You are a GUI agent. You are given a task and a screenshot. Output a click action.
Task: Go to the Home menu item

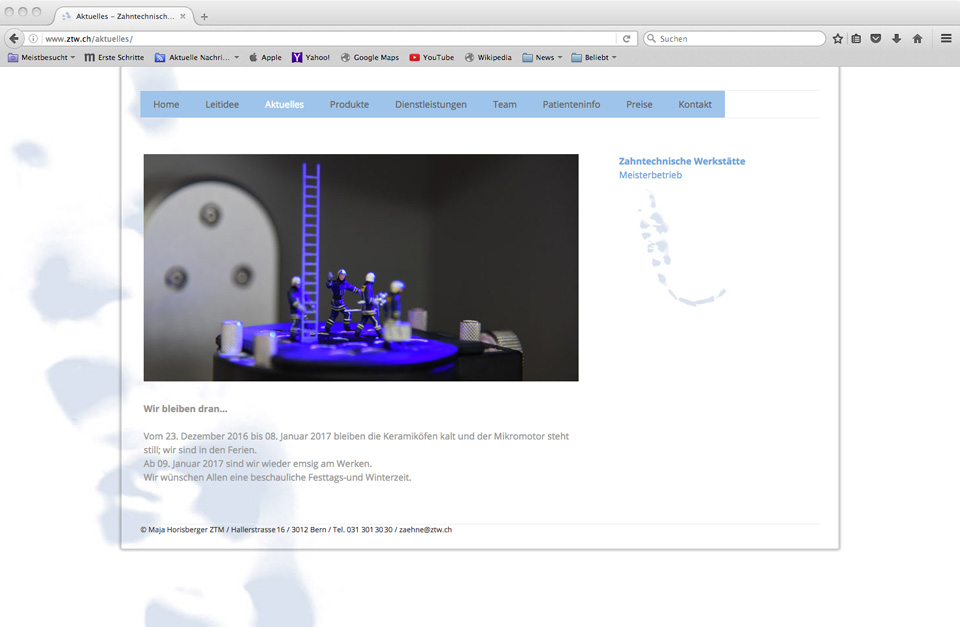click(x=166, y=105)
